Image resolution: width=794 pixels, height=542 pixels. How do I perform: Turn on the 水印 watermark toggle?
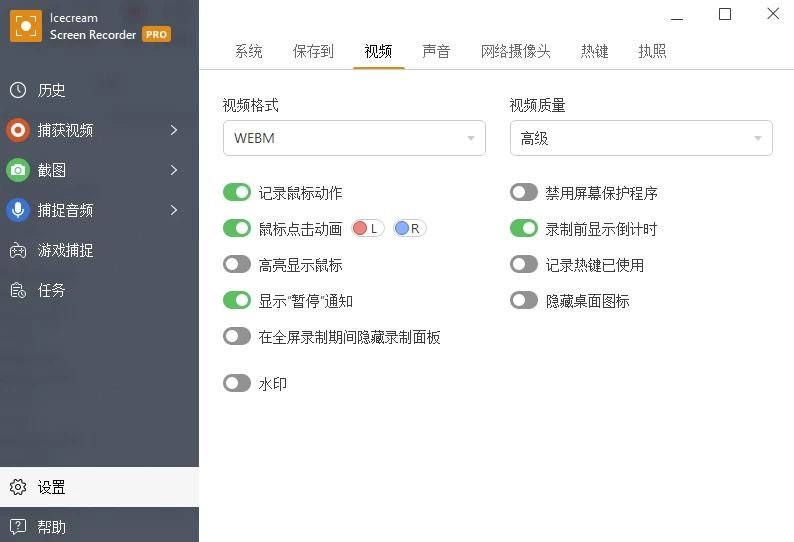tap(237, 383)
